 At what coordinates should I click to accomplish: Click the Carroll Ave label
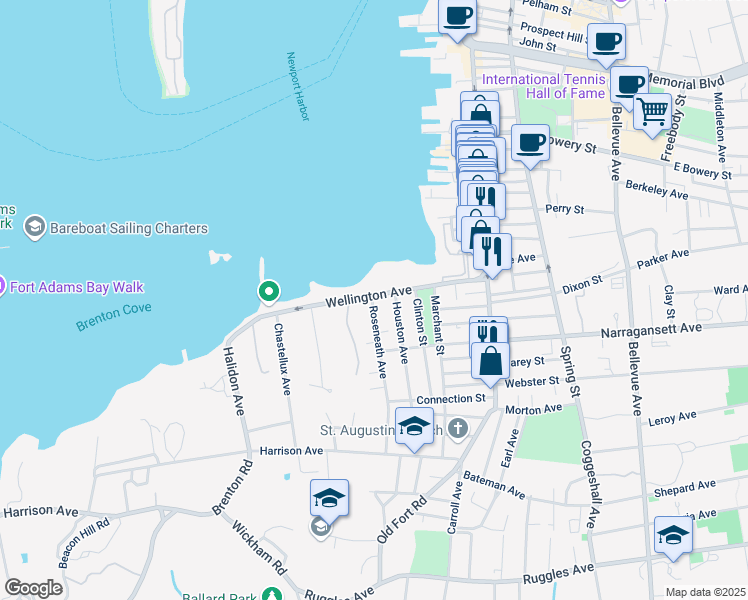click(455, 507)
